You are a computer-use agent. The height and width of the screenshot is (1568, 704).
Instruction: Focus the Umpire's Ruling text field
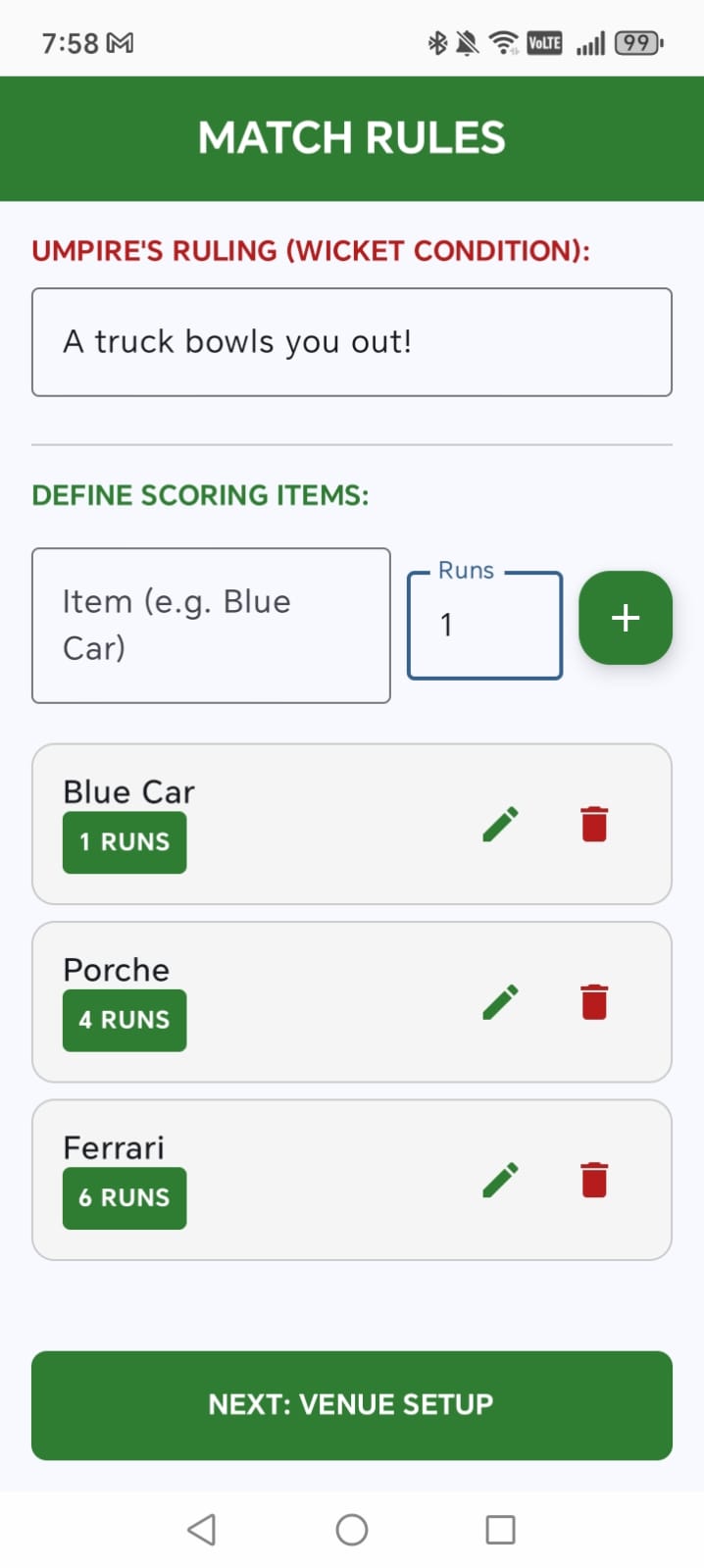351,342
